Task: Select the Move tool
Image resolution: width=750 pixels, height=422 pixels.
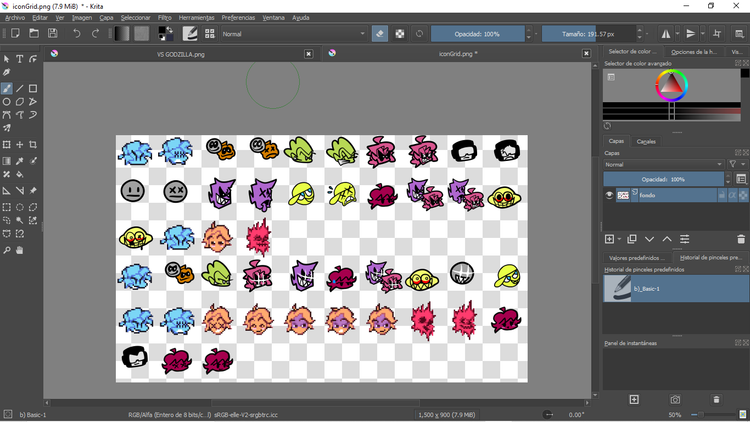Action: coord(20,144)
